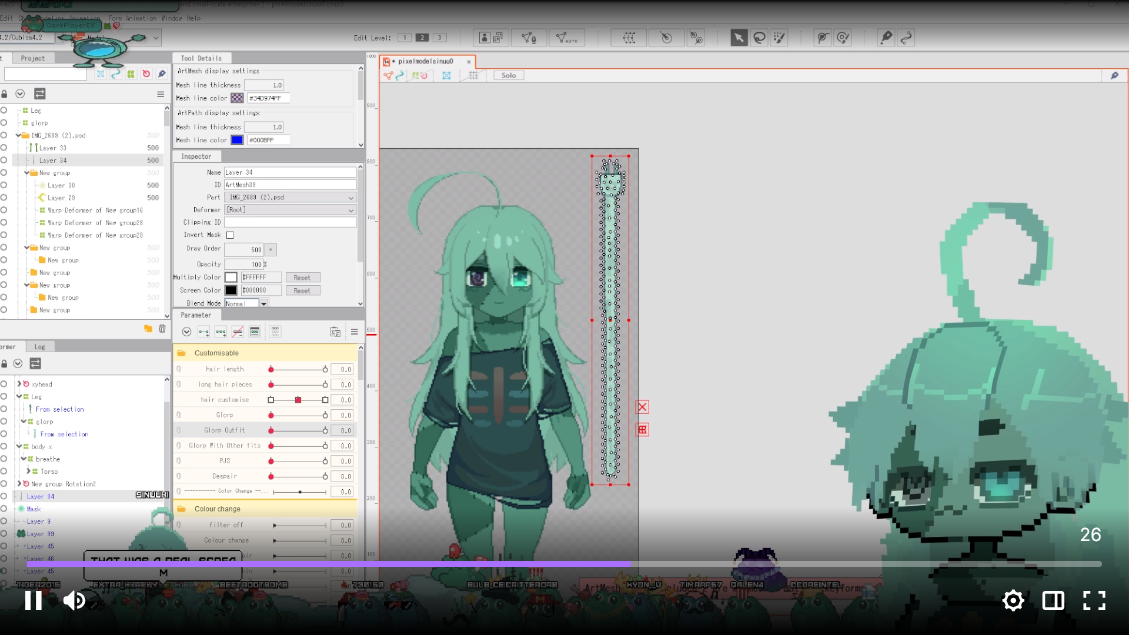Click the Create Rotation Deformer icon

[x=666, y=38]
